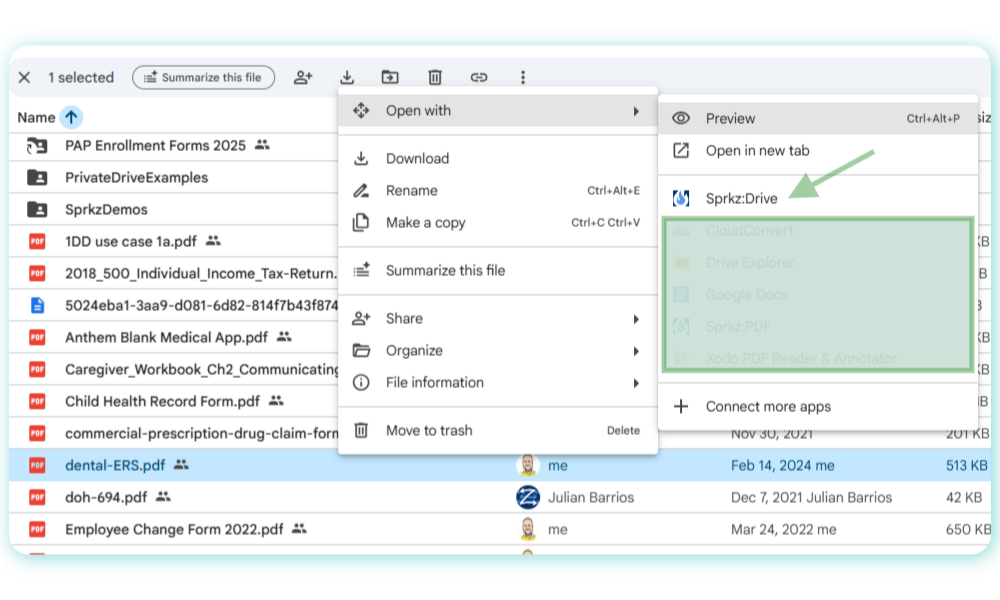This screenshot has width=1000, height=600.
Task: Click the move-to-folder toolbar icon
Action: pos(390,77)
